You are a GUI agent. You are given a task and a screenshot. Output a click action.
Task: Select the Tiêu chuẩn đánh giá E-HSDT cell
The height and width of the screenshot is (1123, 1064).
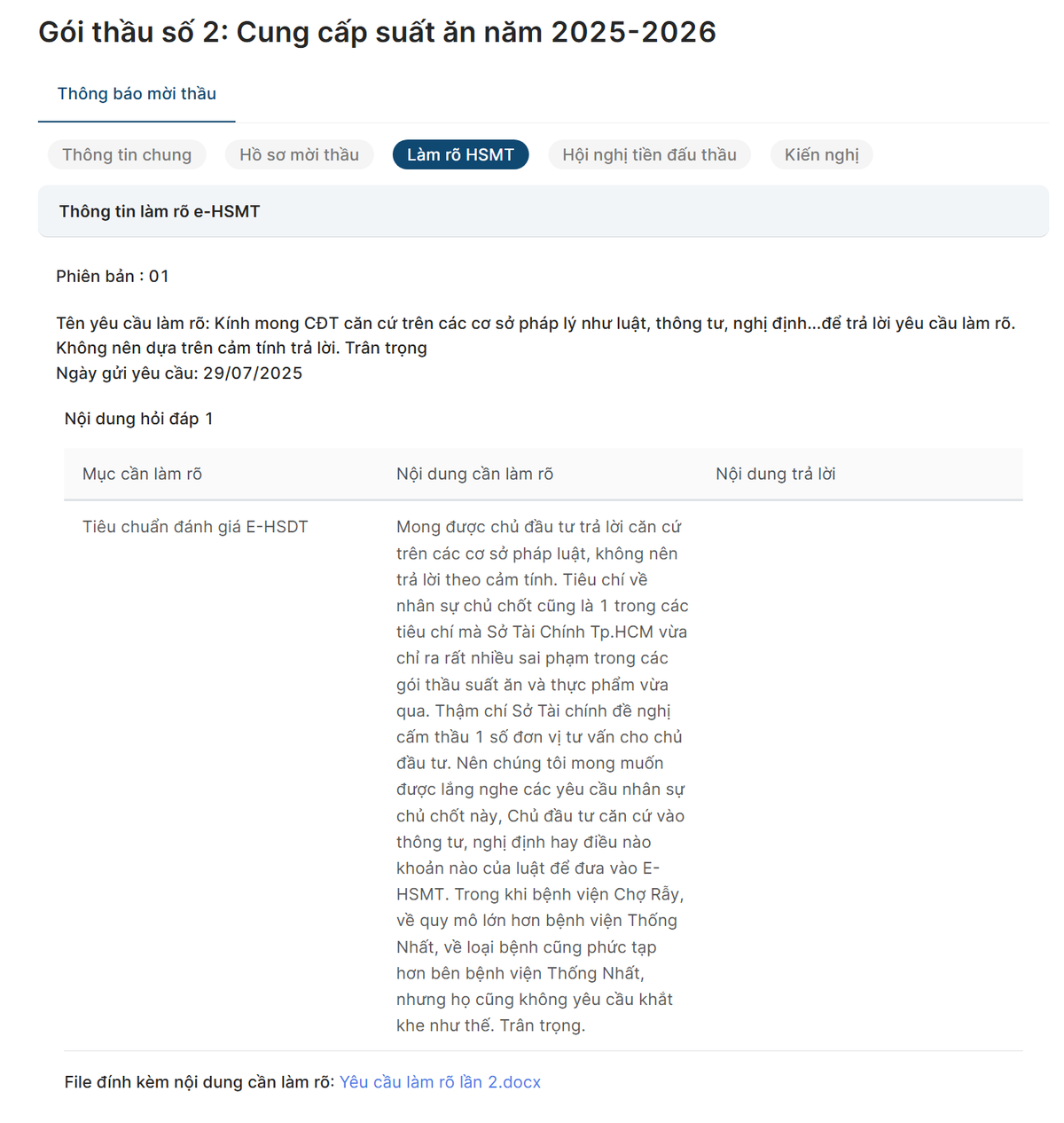pos(195,527)
